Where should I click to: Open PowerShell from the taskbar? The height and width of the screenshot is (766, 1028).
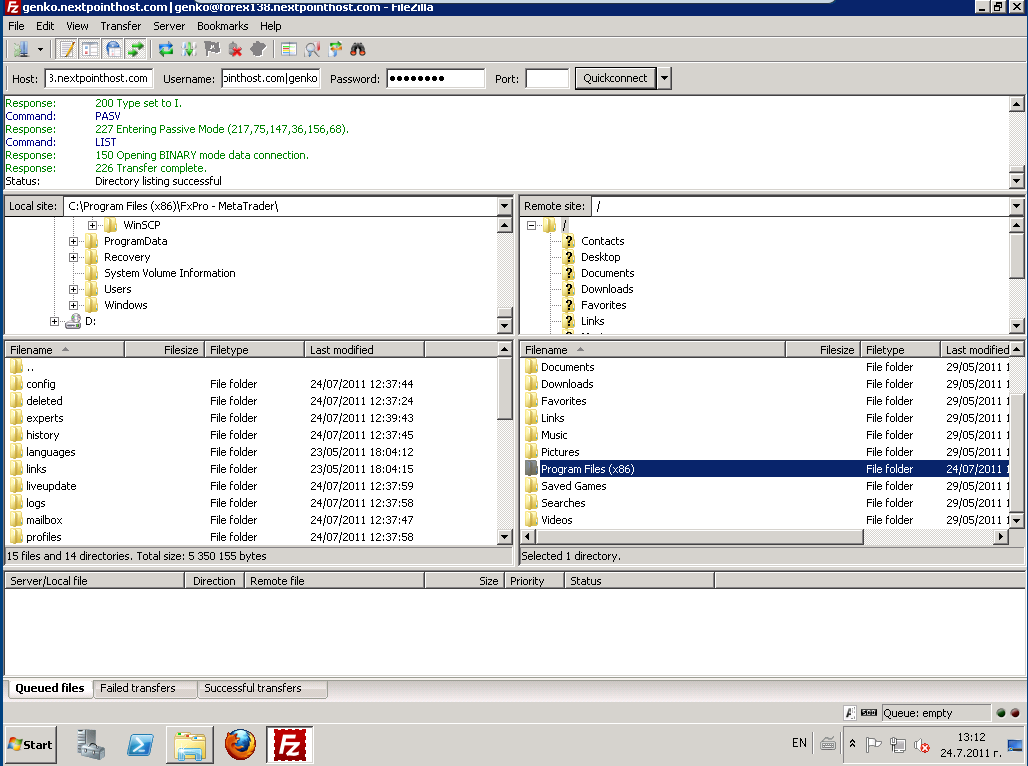(x=140, y=744)
